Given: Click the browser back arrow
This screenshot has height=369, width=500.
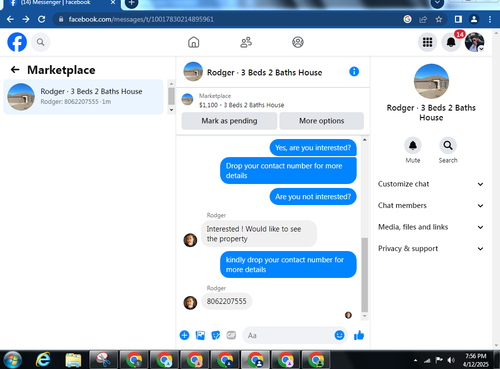Looking at the screenshot, I should point(10,19).
